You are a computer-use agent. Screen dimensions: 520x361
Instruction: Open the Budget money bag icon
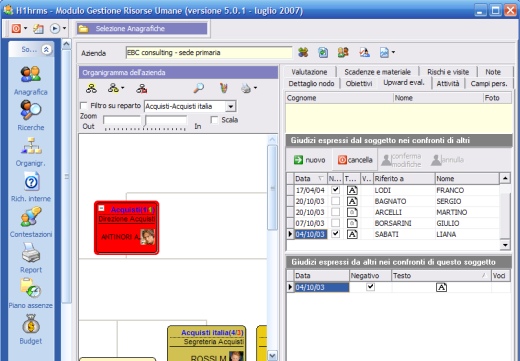click(31, 324)
